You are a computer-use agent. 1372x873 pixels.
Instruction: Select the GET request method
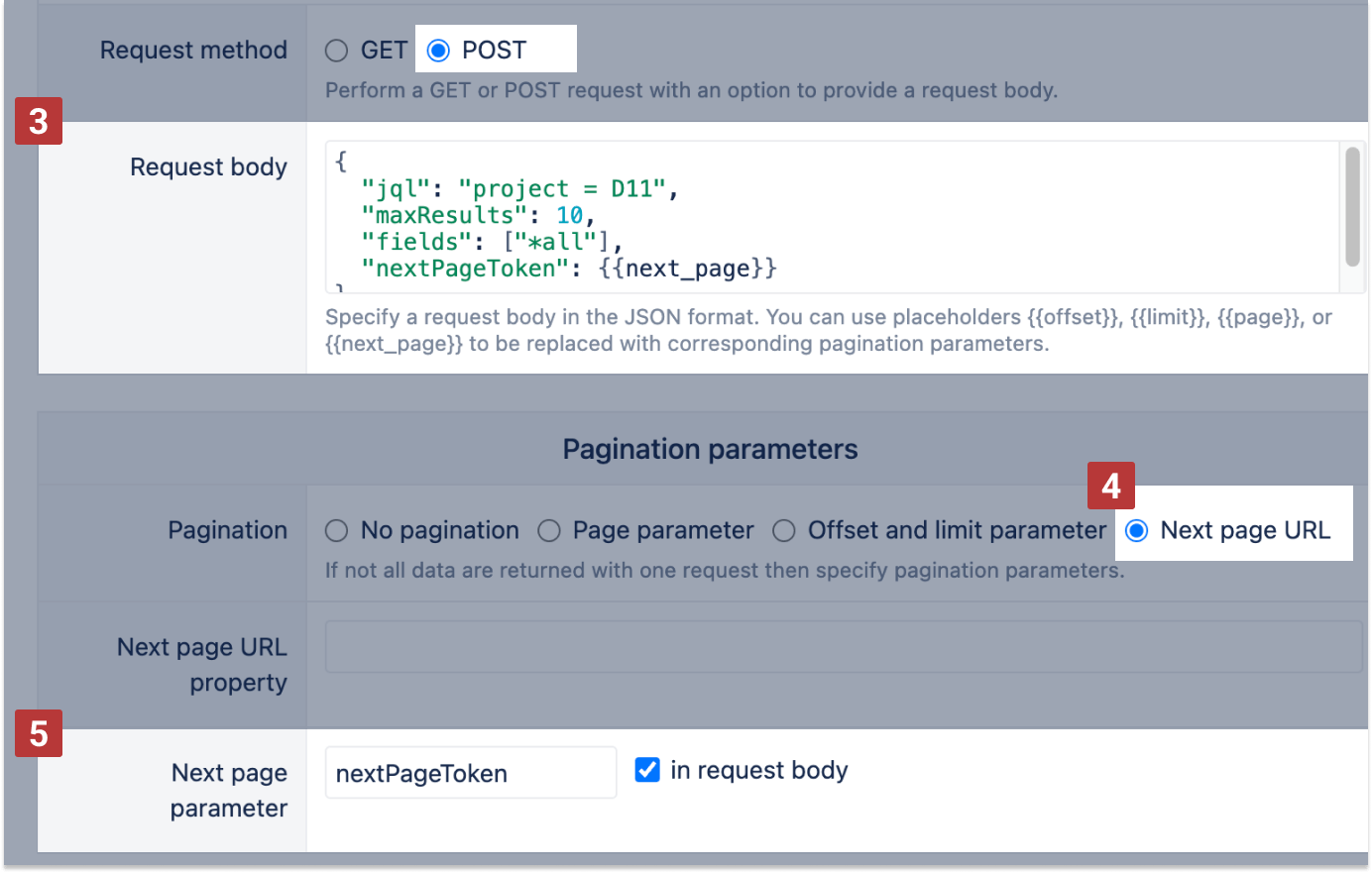pyautogui.click(x=337, y=51)
